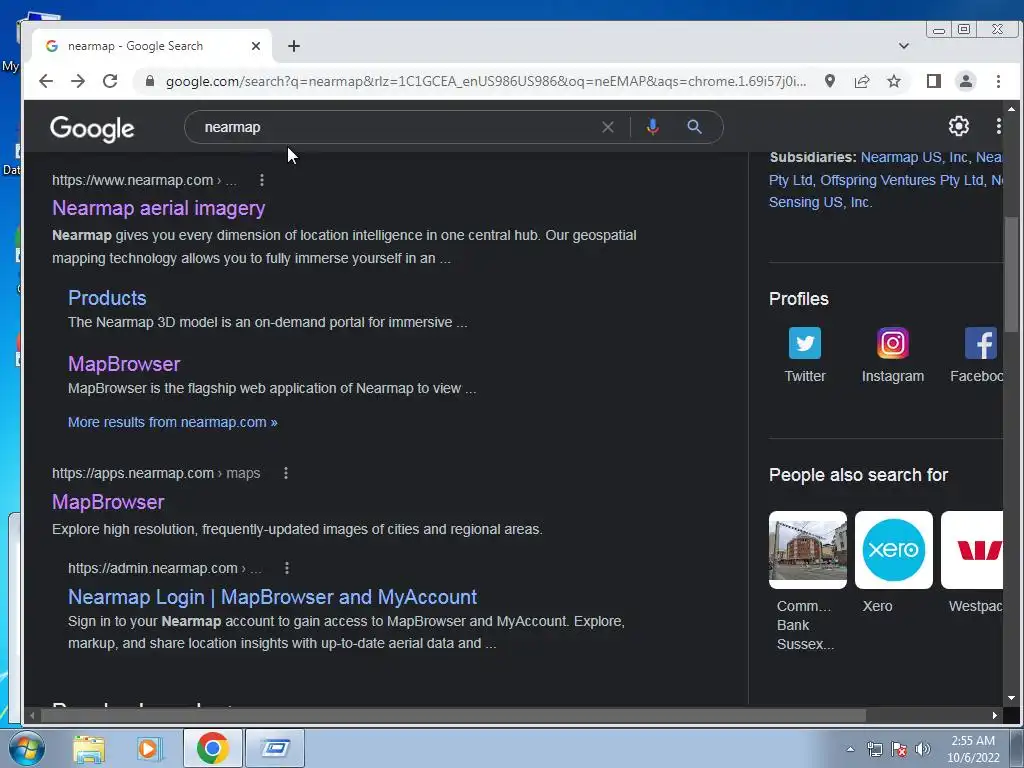Go back to the previous page
Image resolution: width=1024 pixels, height=768 pixels.
coord(46,81)
